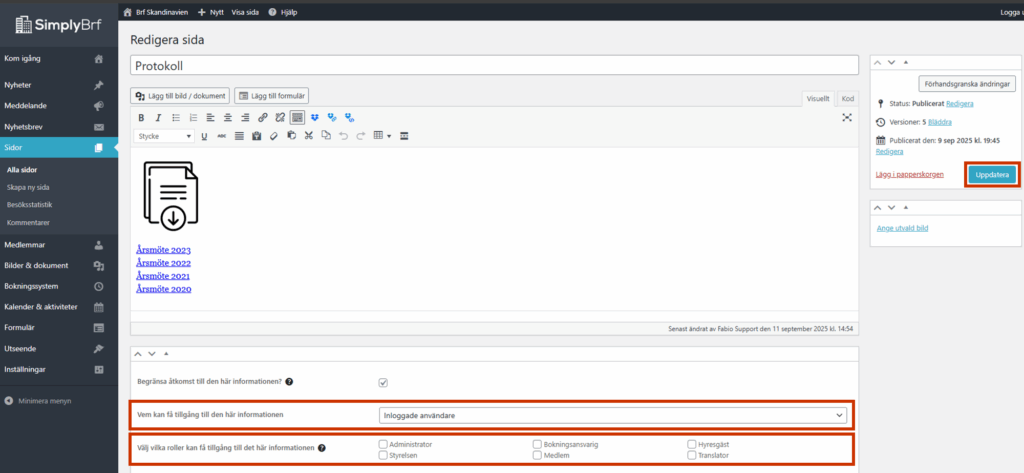Viewport: 1024px width, 473px height.
Task: Open the Årsmöte 2023 link
Action: coord(163,250)
